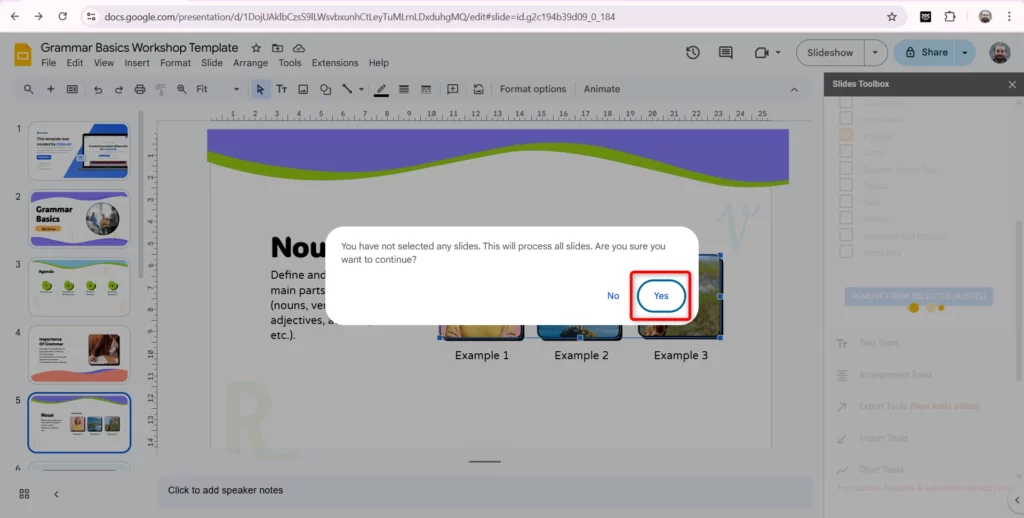Image resolution: width=1024 pixels, height=518 pixels.
Task: Expand the Slideshow dropdown arrow
Action: point(876,52)
